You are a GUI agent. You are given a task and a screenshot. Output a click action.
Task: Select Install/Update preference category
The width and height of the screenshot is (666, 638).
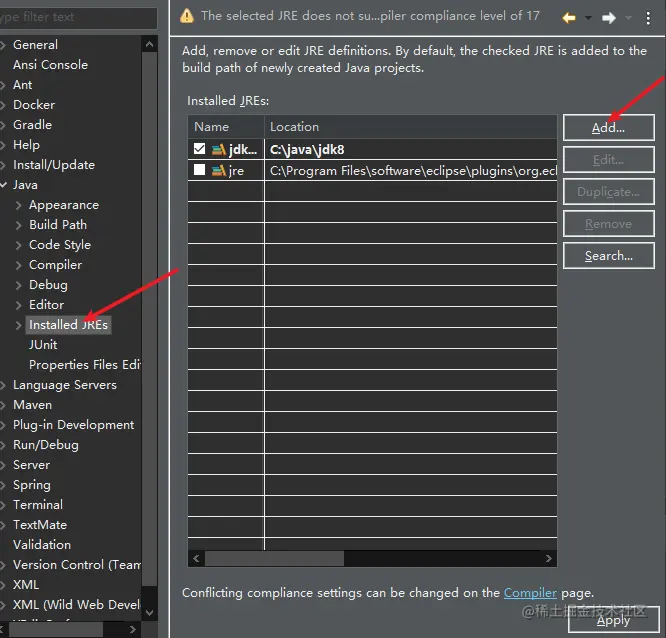54,165
